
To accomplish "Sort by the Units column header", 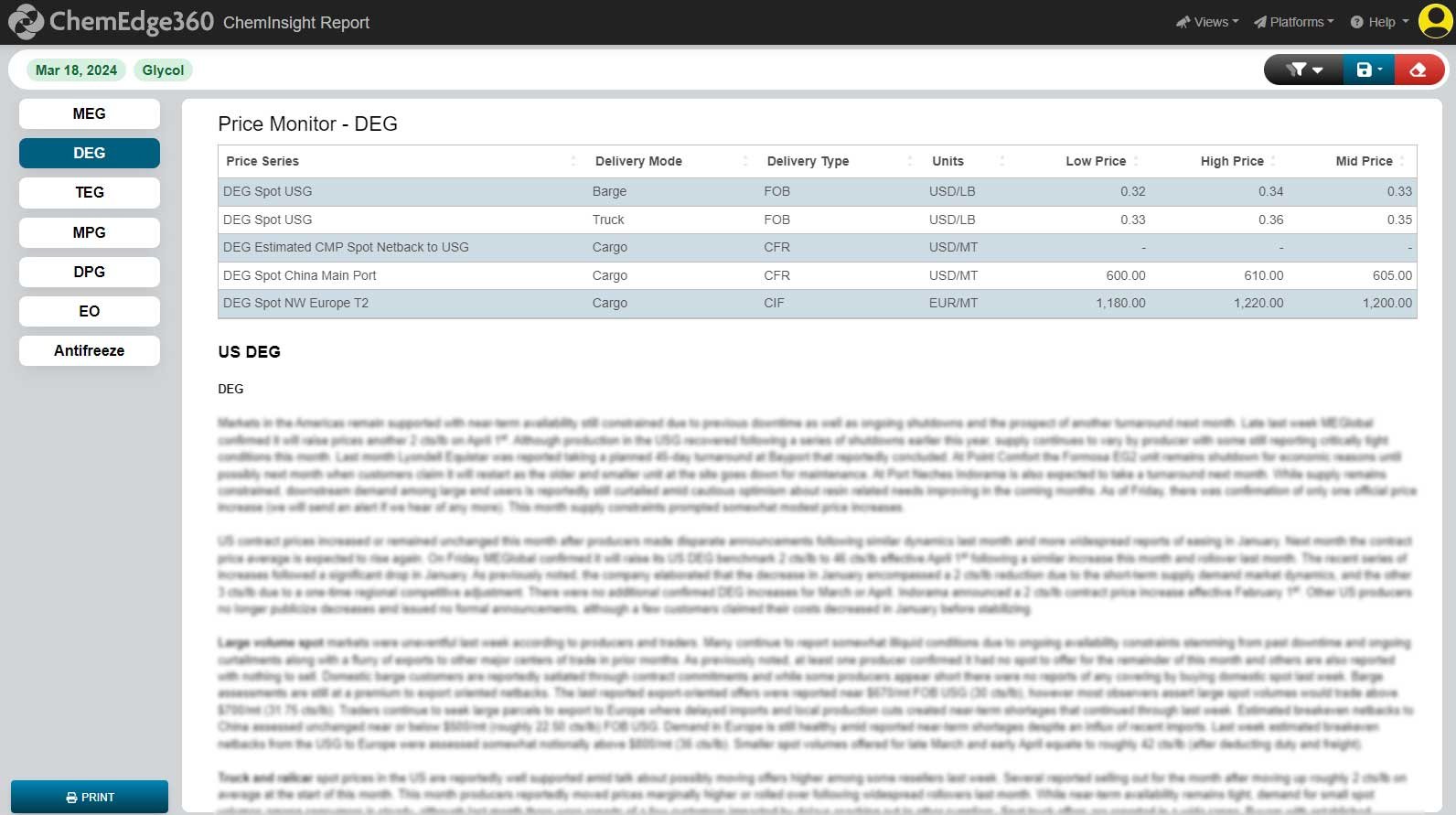I will (x=969, y=161).
